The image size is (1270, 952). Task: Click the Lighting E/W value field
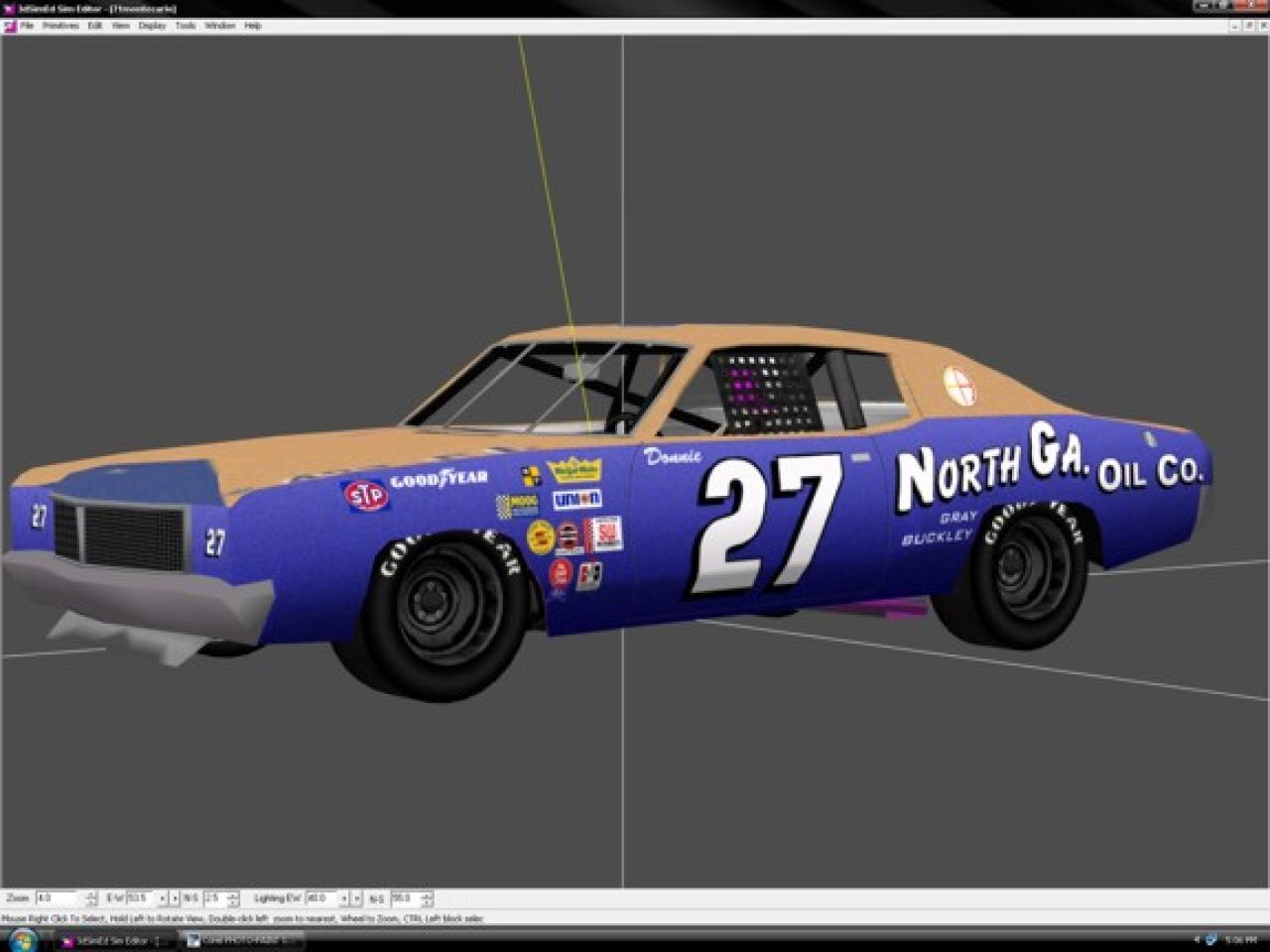click(319, 898)
